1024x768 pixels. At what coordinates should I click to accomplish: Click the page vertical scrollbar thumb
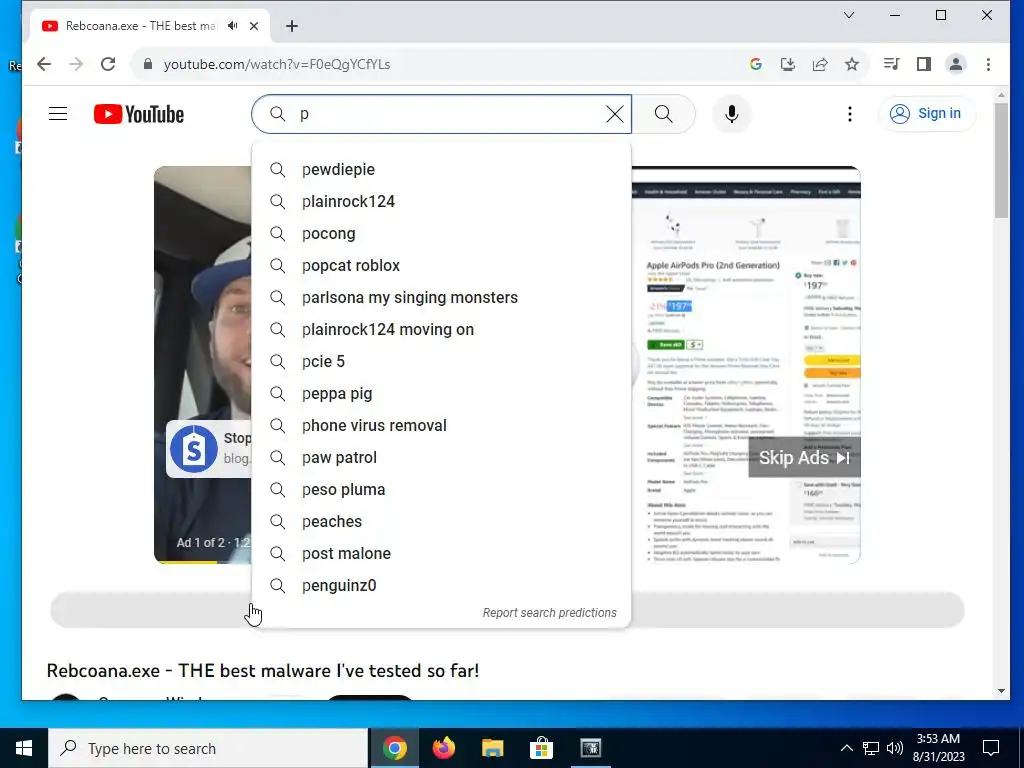(x=1001, y=160)
